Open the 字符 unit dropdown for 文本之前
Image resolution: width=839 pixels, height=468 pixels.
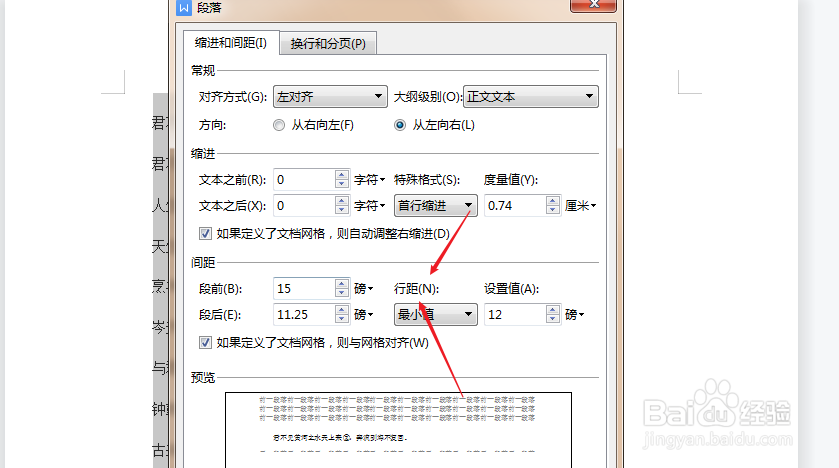[369, 180]
